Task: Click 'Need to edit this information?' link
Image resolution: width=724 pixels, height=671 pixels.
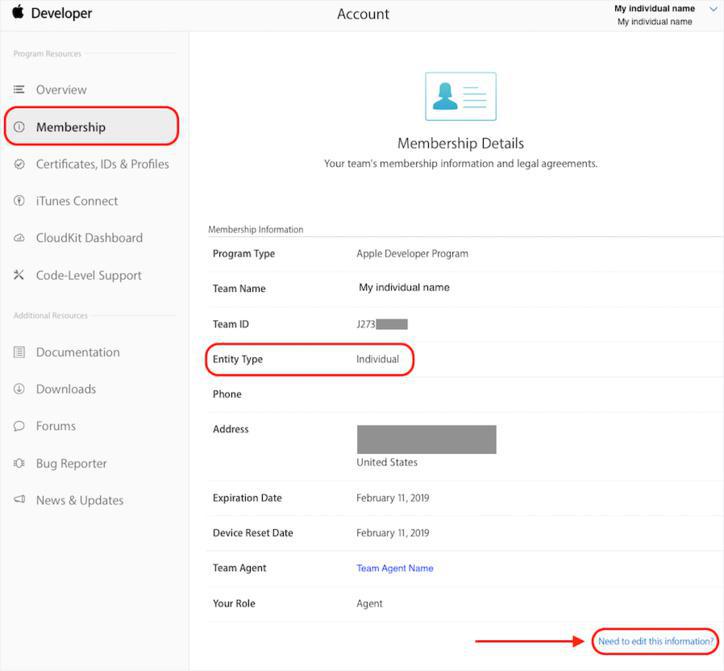Action: click(x=655, y=641)
